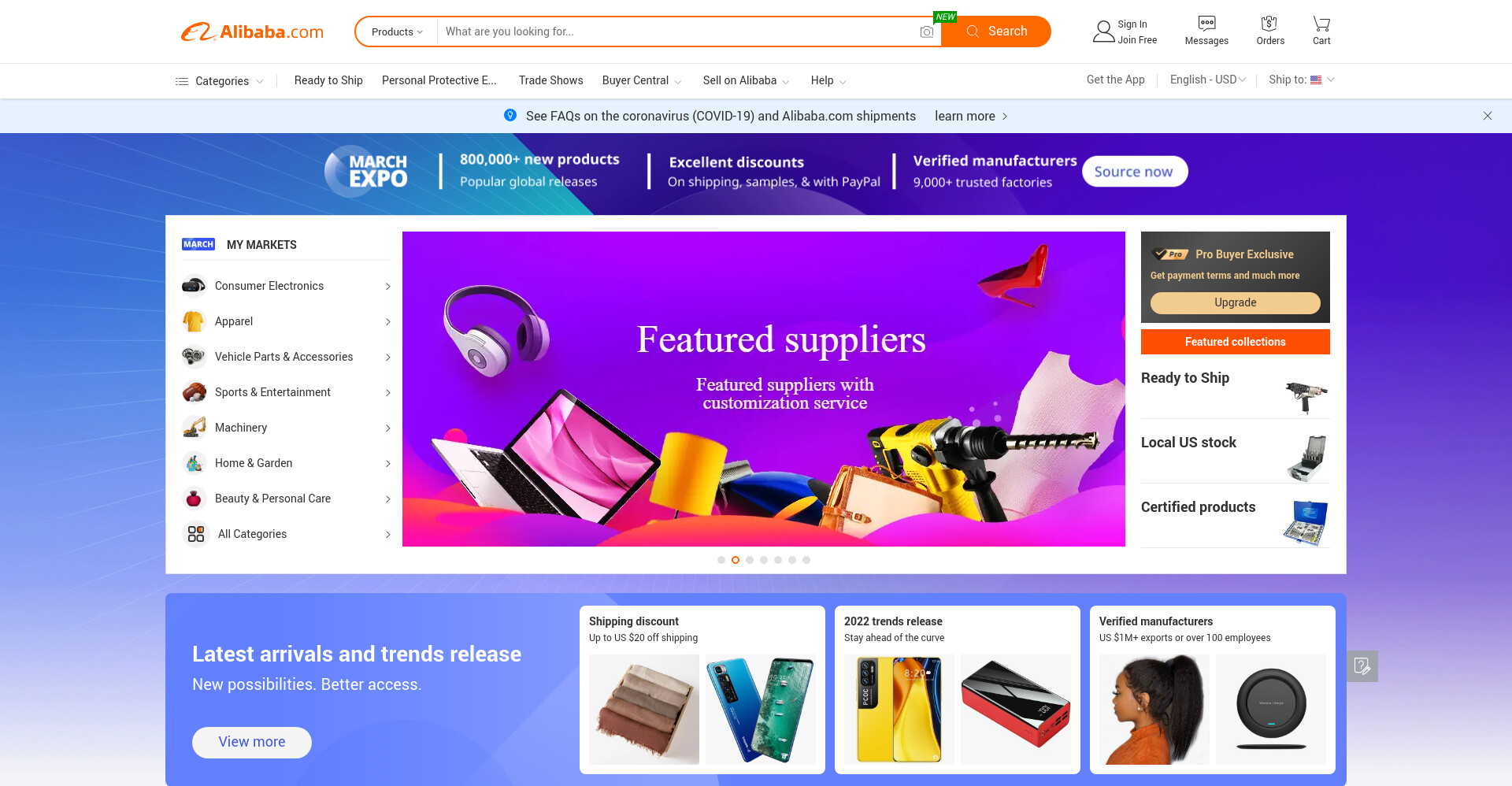
Task: Expand the English - USD language dropdown
Action: (x=1208, y=80)
